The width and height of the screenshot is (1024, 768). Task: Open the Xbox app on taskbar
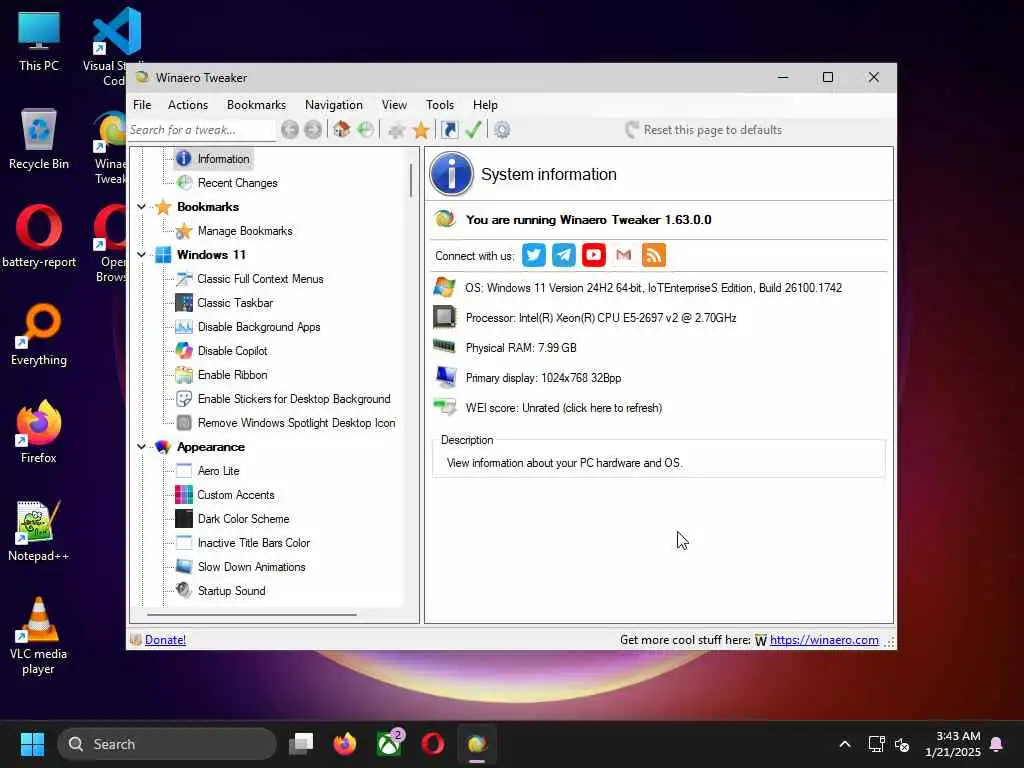coord(390,744)
